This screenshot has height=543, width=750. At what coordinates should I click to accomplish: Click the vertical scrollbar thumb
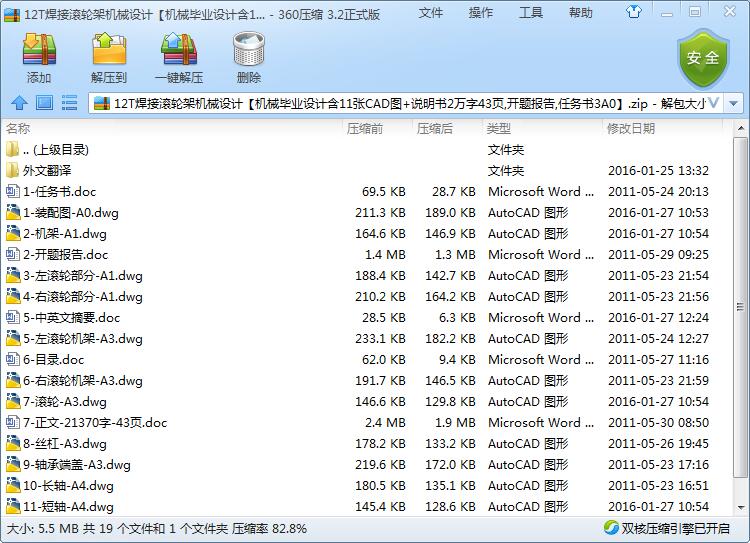[740, 306]
